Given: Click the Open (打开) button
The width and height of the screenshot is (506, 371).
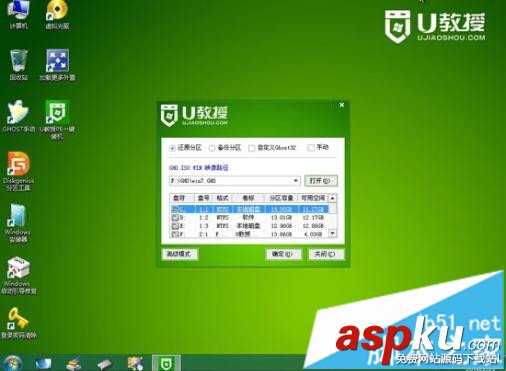Looking at the screenshot, I should pyautogui.click(x=321, y=181).
